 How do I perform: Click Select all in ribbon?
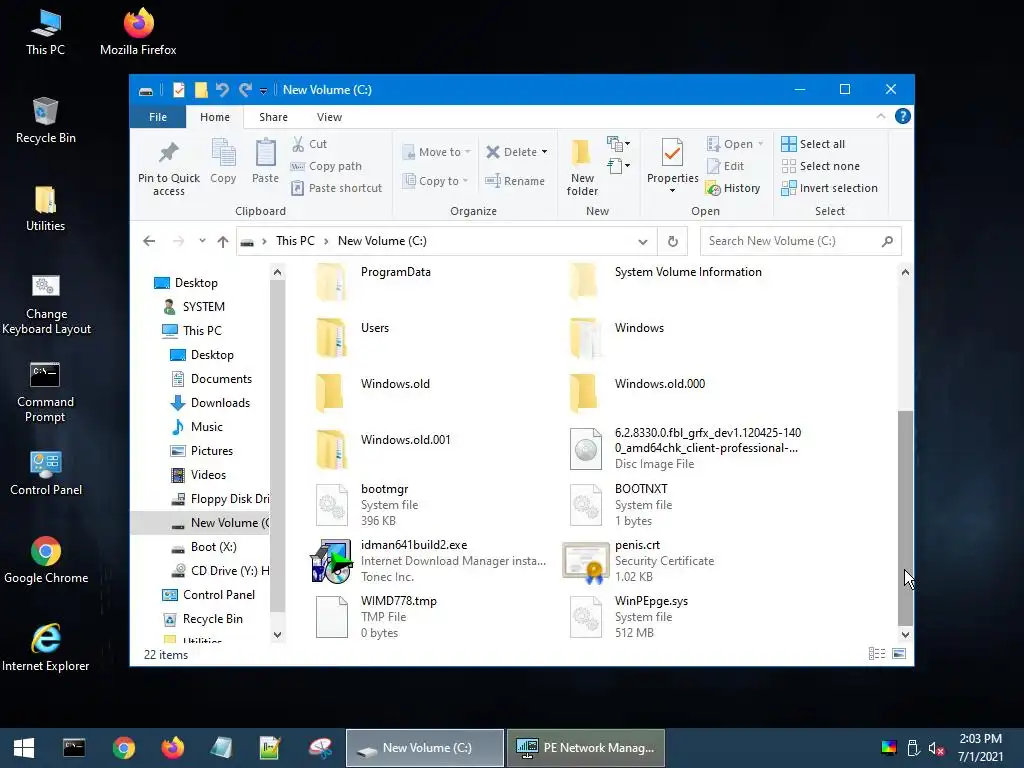click(x=813, y=144)
